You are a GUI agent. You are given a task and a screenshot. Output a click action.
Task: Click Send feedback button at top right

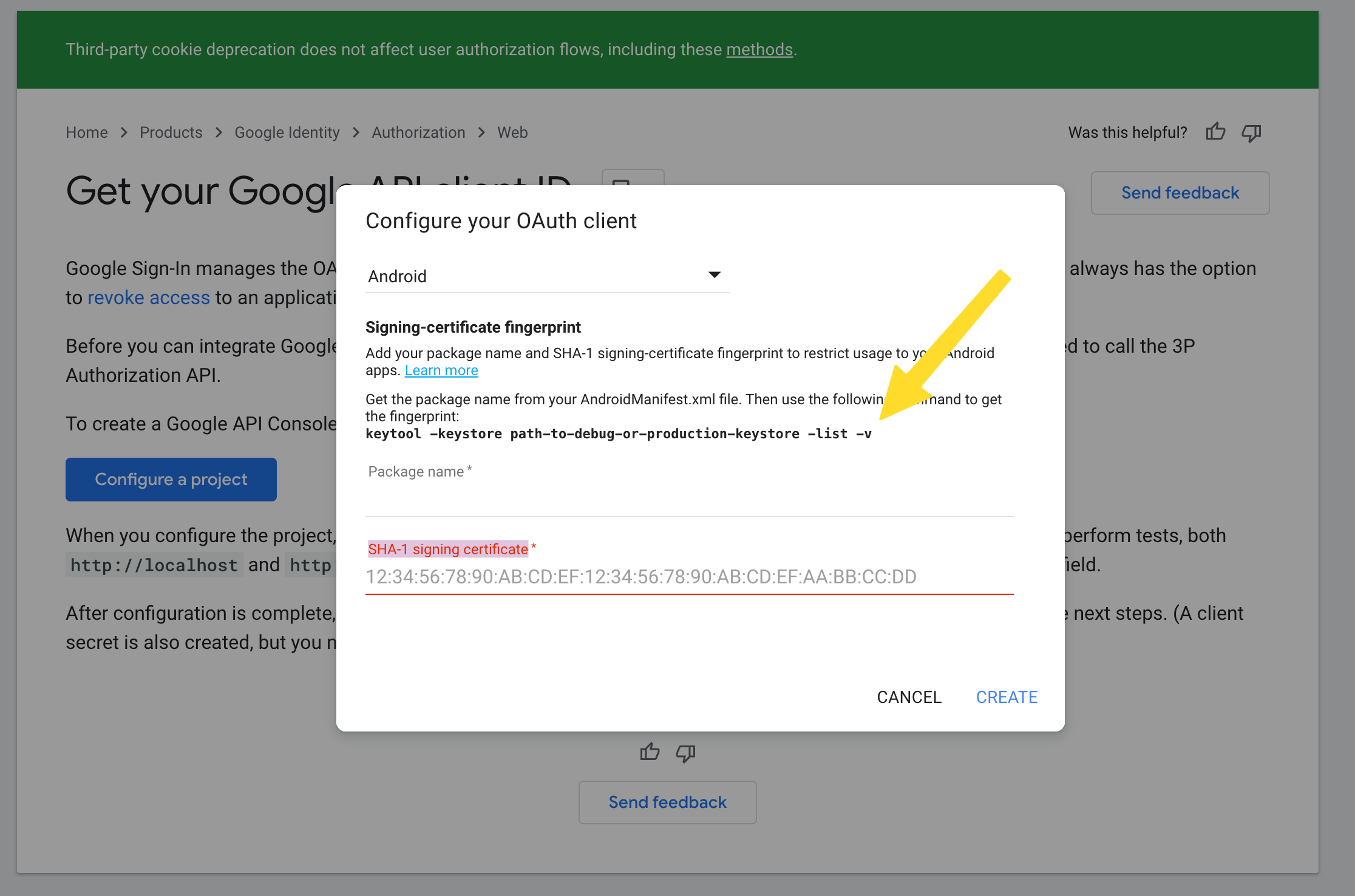coord(1180,193)
